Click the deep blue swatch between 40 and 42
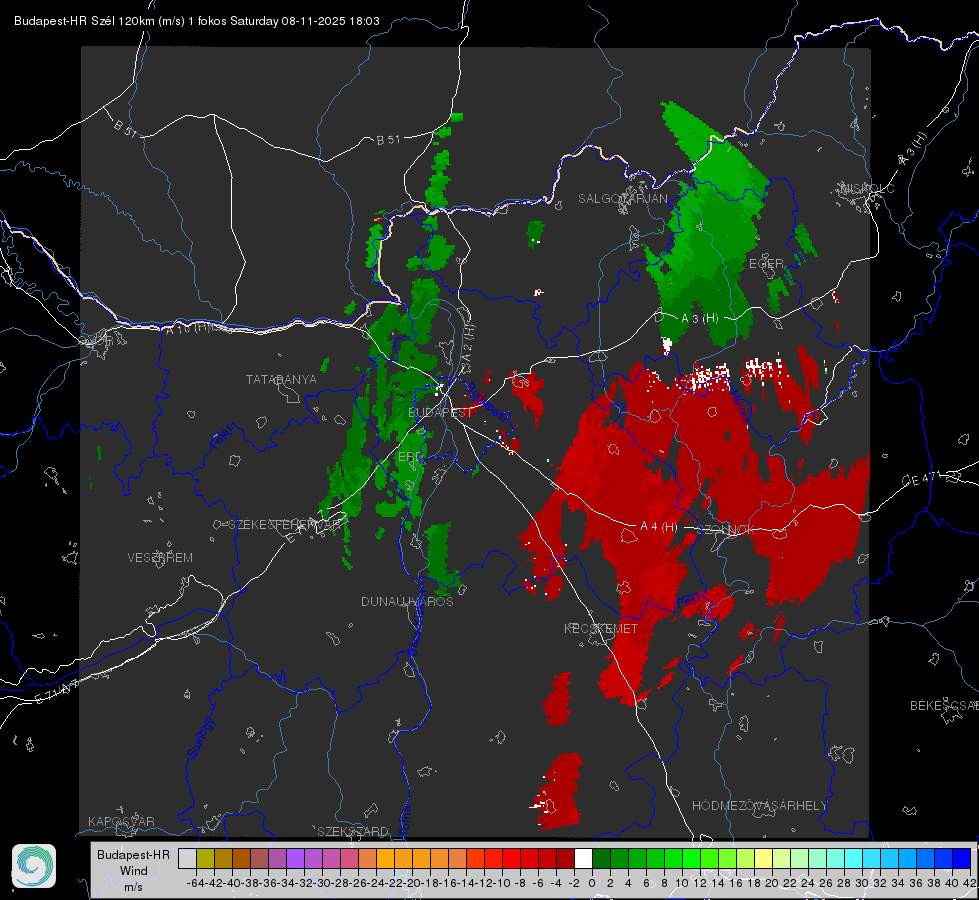The height and width of the screenshot is (900, 979). (x=961, y=858)
